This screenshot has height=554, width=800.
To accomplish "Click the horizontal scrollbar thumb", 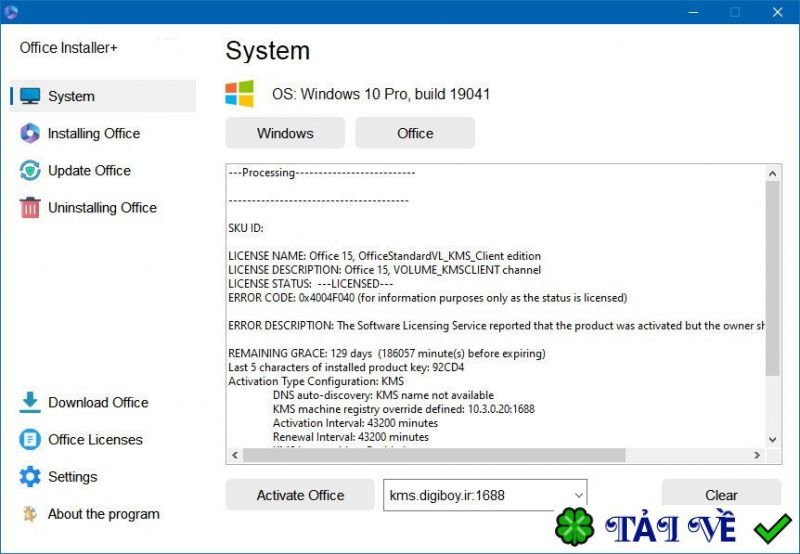I will click(x=434, y=455).
